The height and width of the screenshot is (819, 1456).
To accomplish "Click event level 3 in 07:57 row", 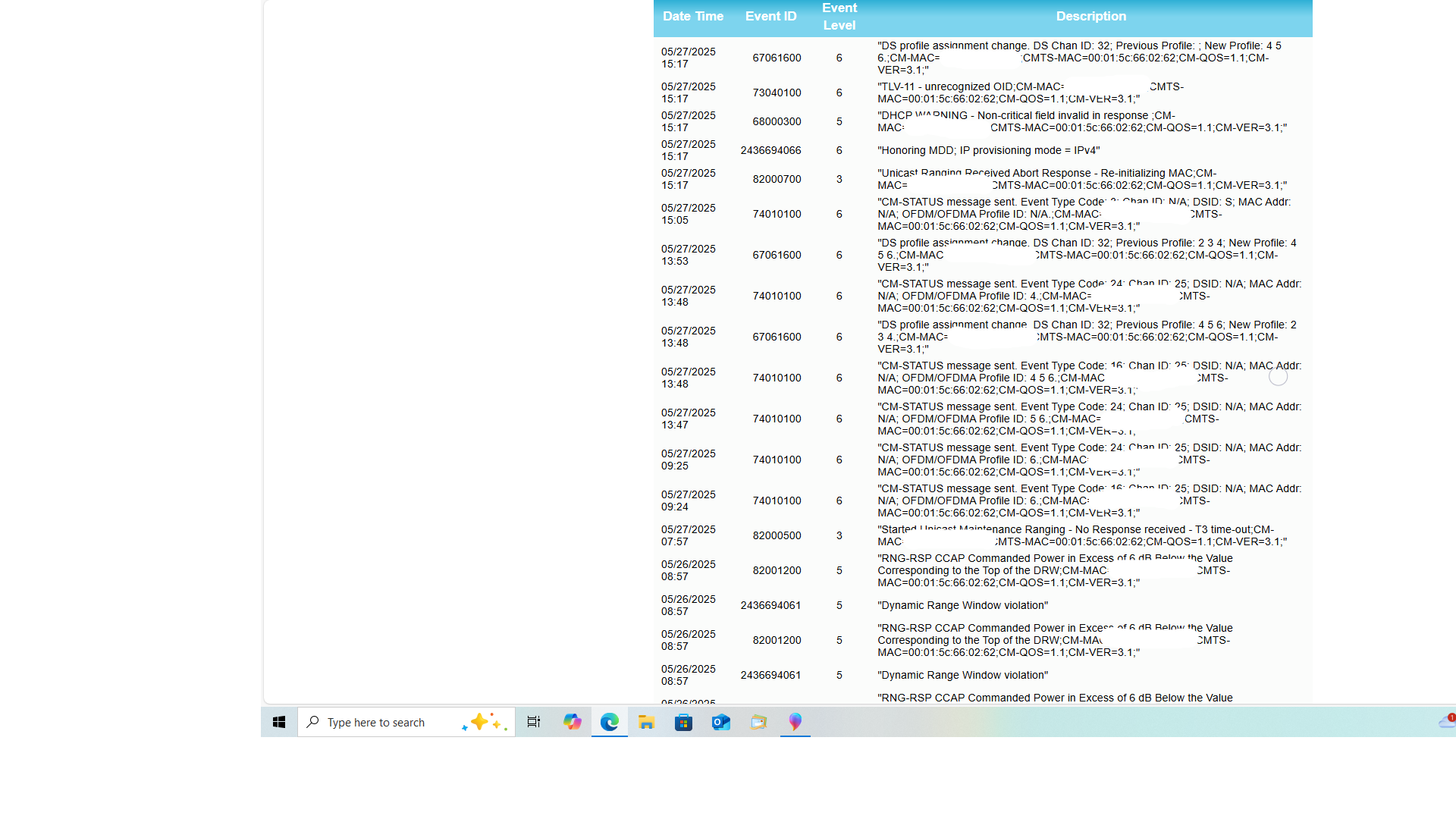I will click(x=839, y=535).
